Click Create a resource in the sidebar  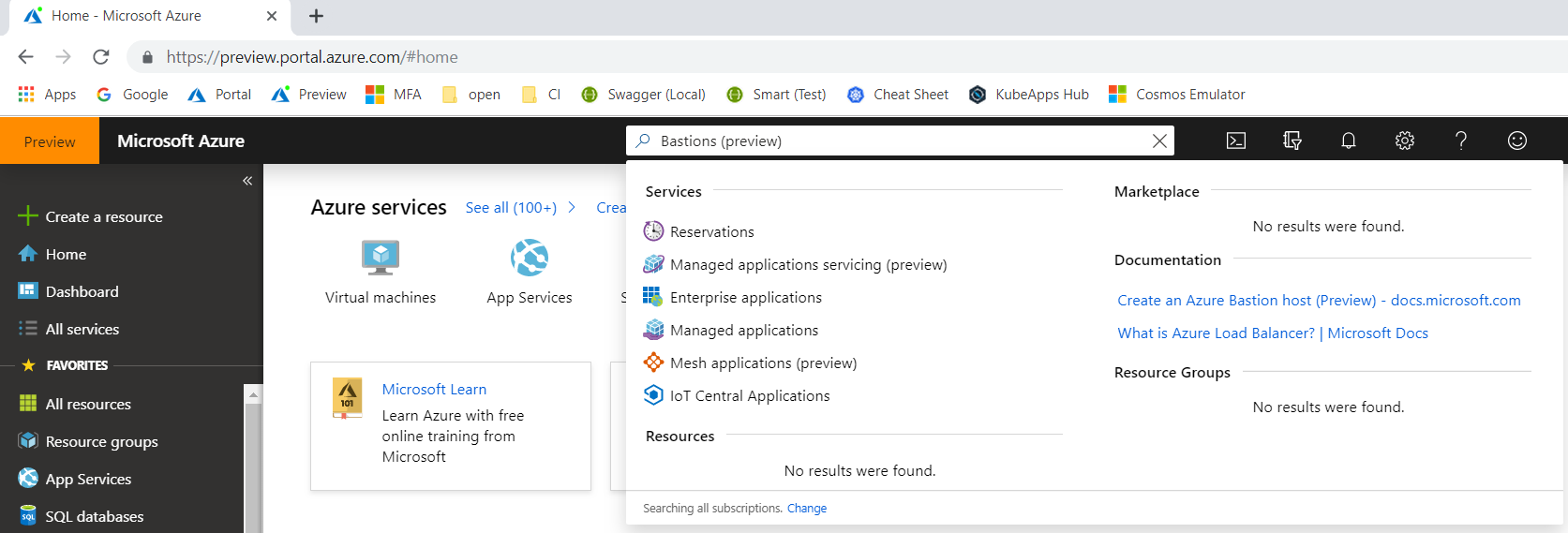click(91, 216)
